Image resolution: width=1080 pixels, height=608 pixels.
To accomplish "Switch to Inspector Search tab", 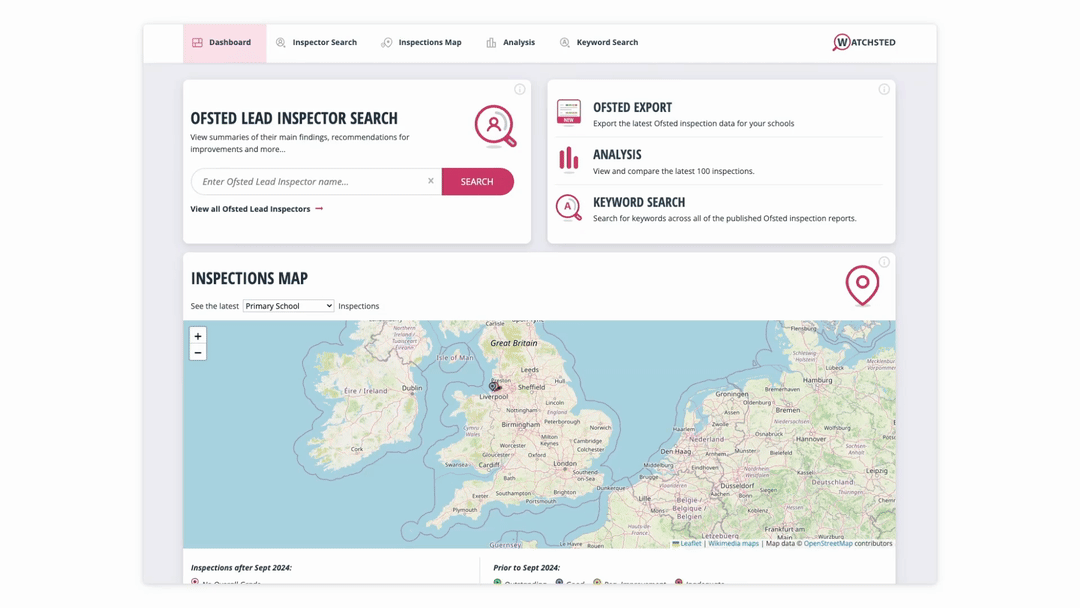I will (316, 43).
